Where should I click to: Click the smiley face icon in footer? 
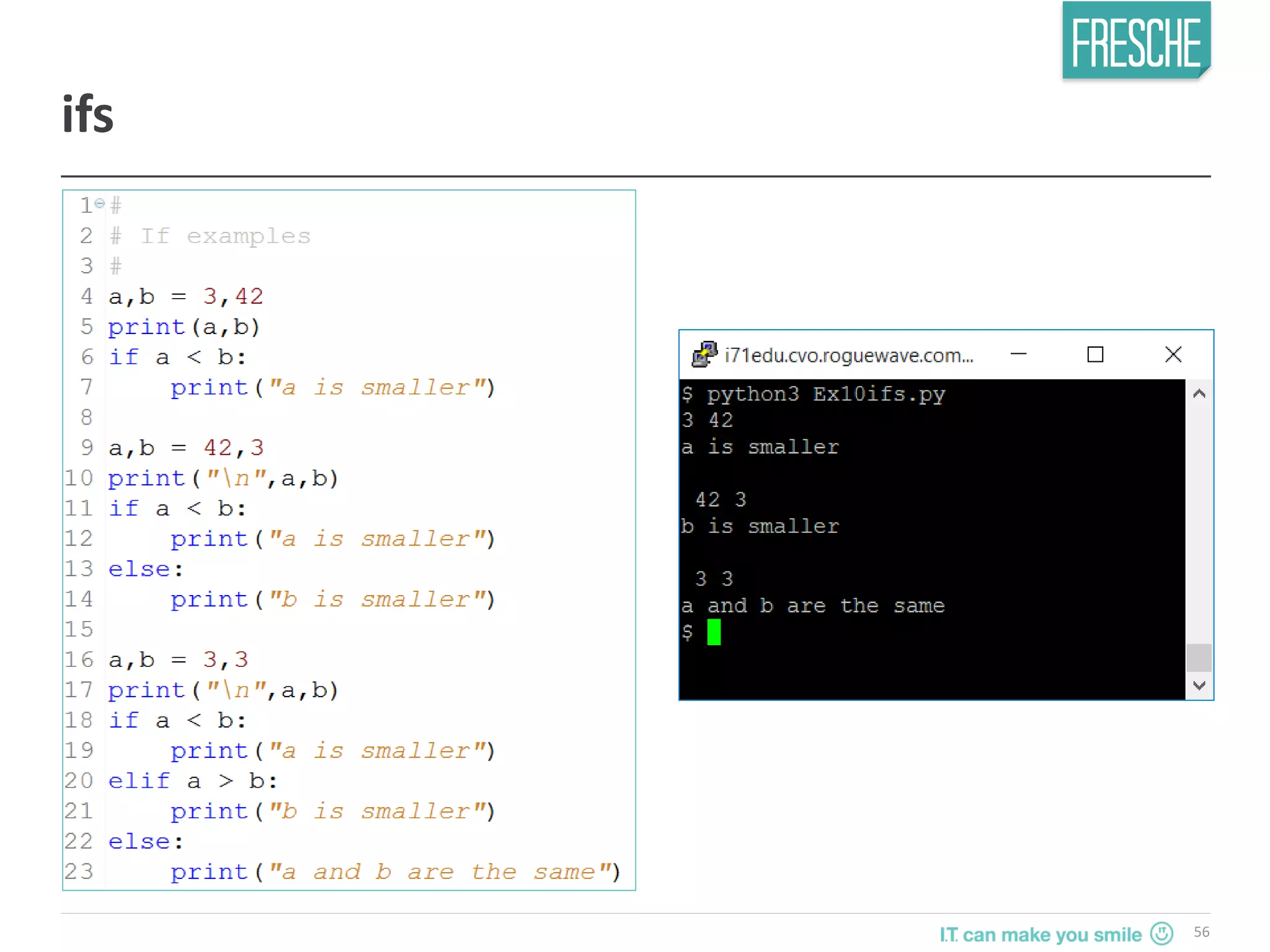click(x=1161, y=933)
